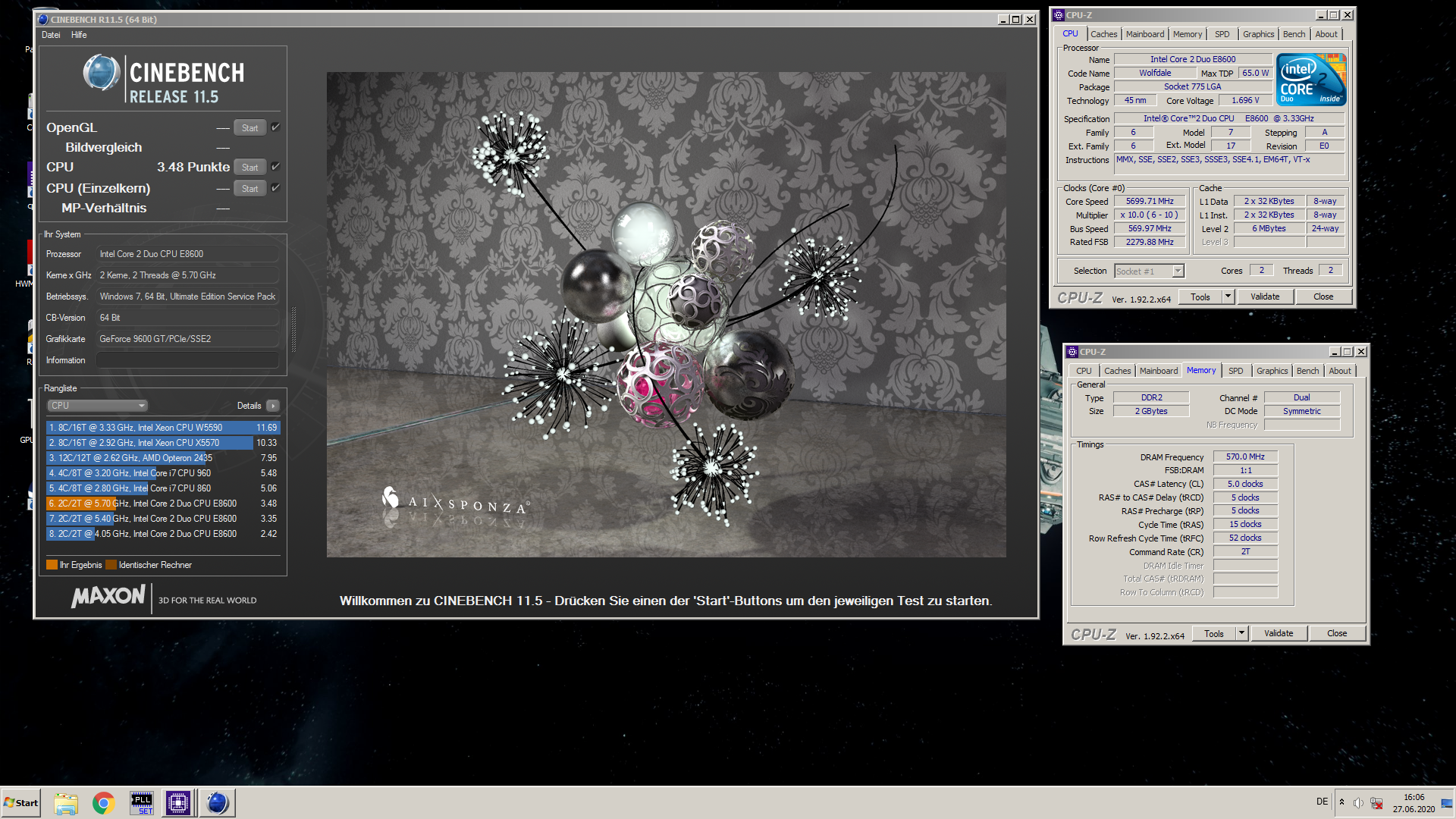Open Bench tab in top CPU-Z
Image resolution: width=1456 pixels, height=819 pixels.
(x=1294, y=34)
